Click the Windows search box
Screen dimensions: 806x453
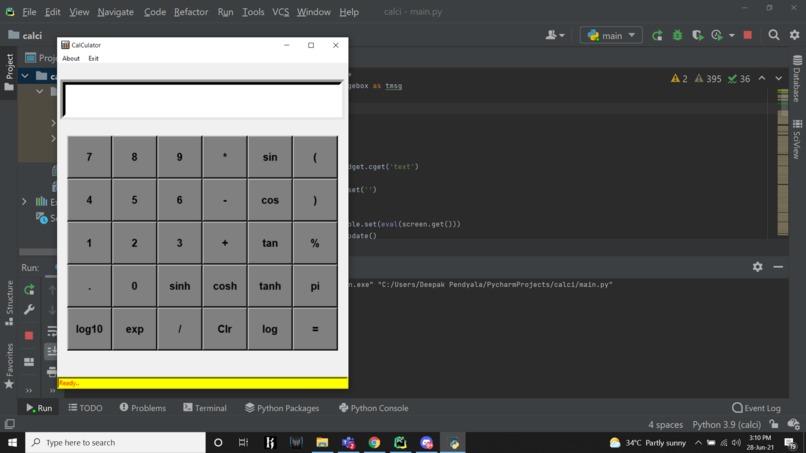[x=115, y=443]
